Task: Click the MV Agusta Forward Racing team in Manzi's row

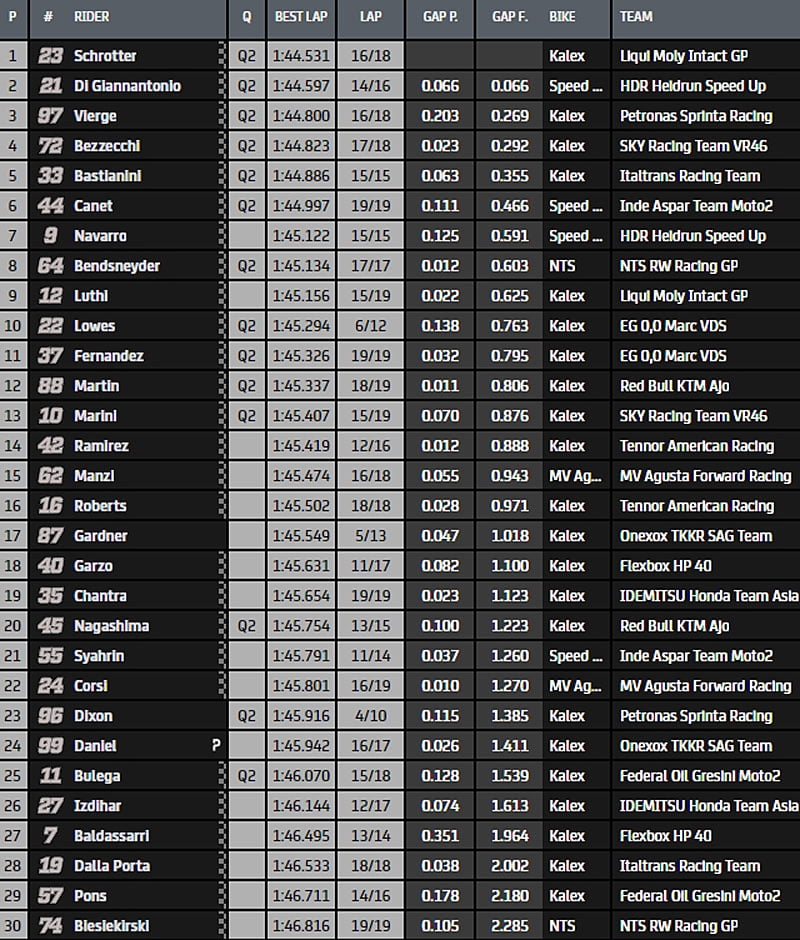Action: click(x=705, y=476)
